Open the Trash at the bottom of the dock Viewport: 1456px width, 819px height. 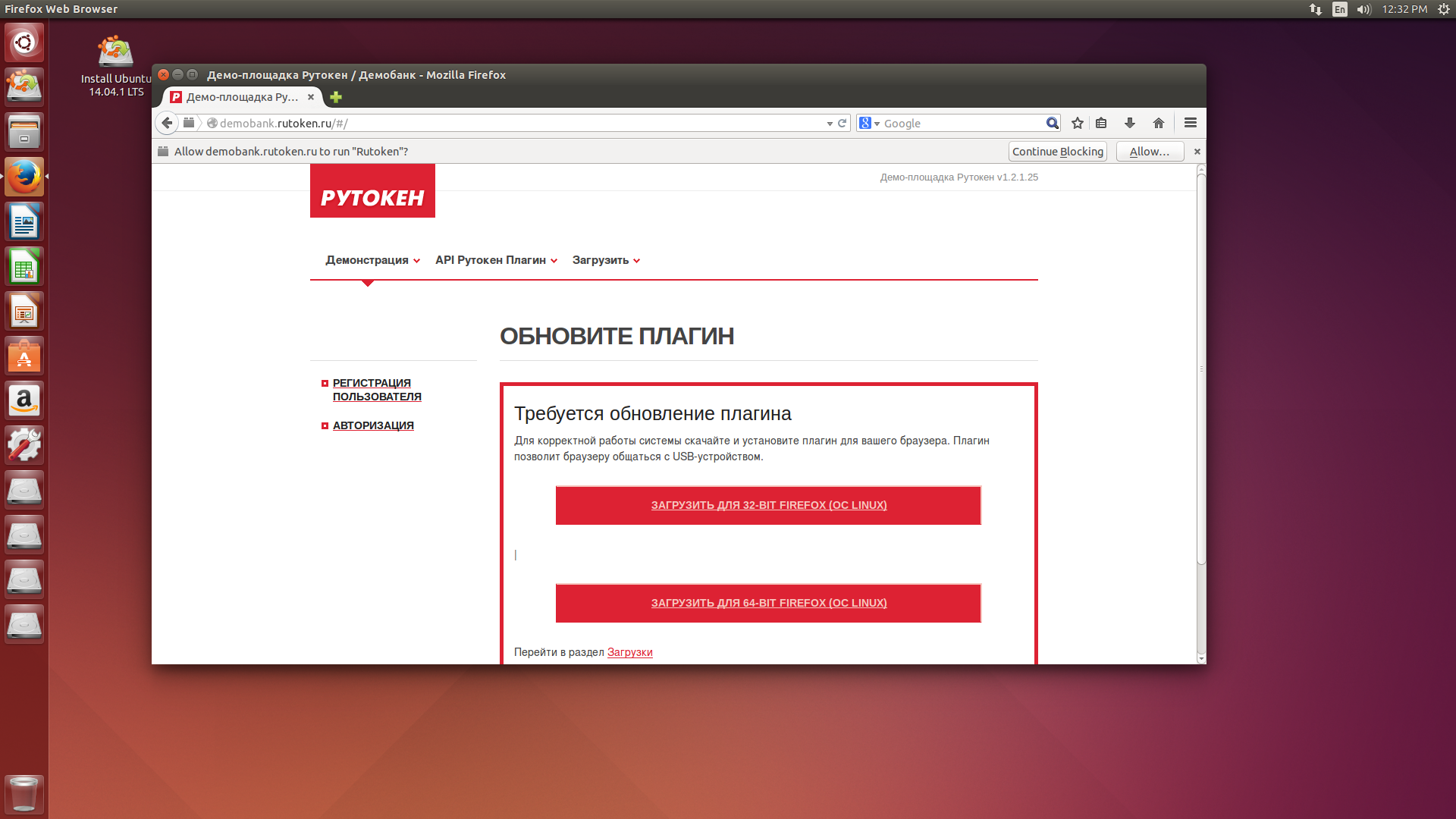coord(24,794)
